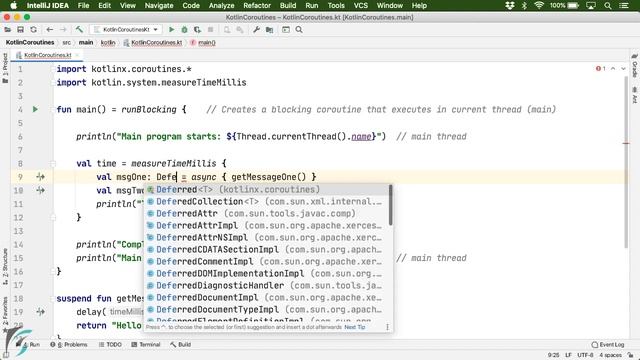Select the DeferredCommentImpl completion suggestion

tap(266, 261)
